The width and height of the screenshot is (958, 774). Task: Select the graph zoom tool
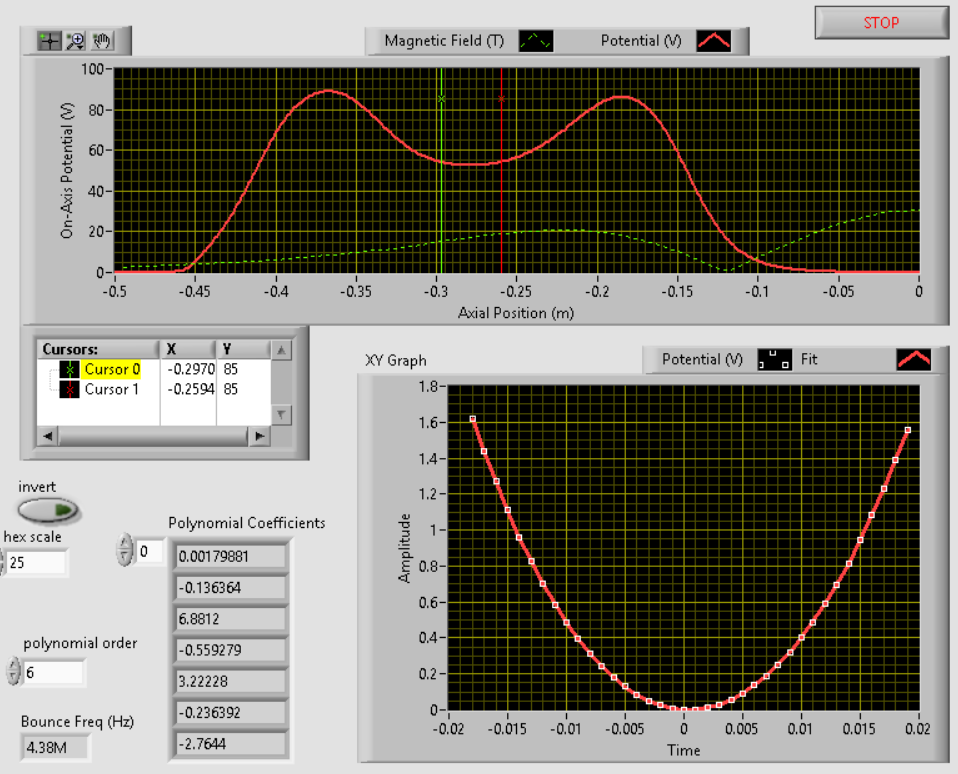(x=76, y=41)
